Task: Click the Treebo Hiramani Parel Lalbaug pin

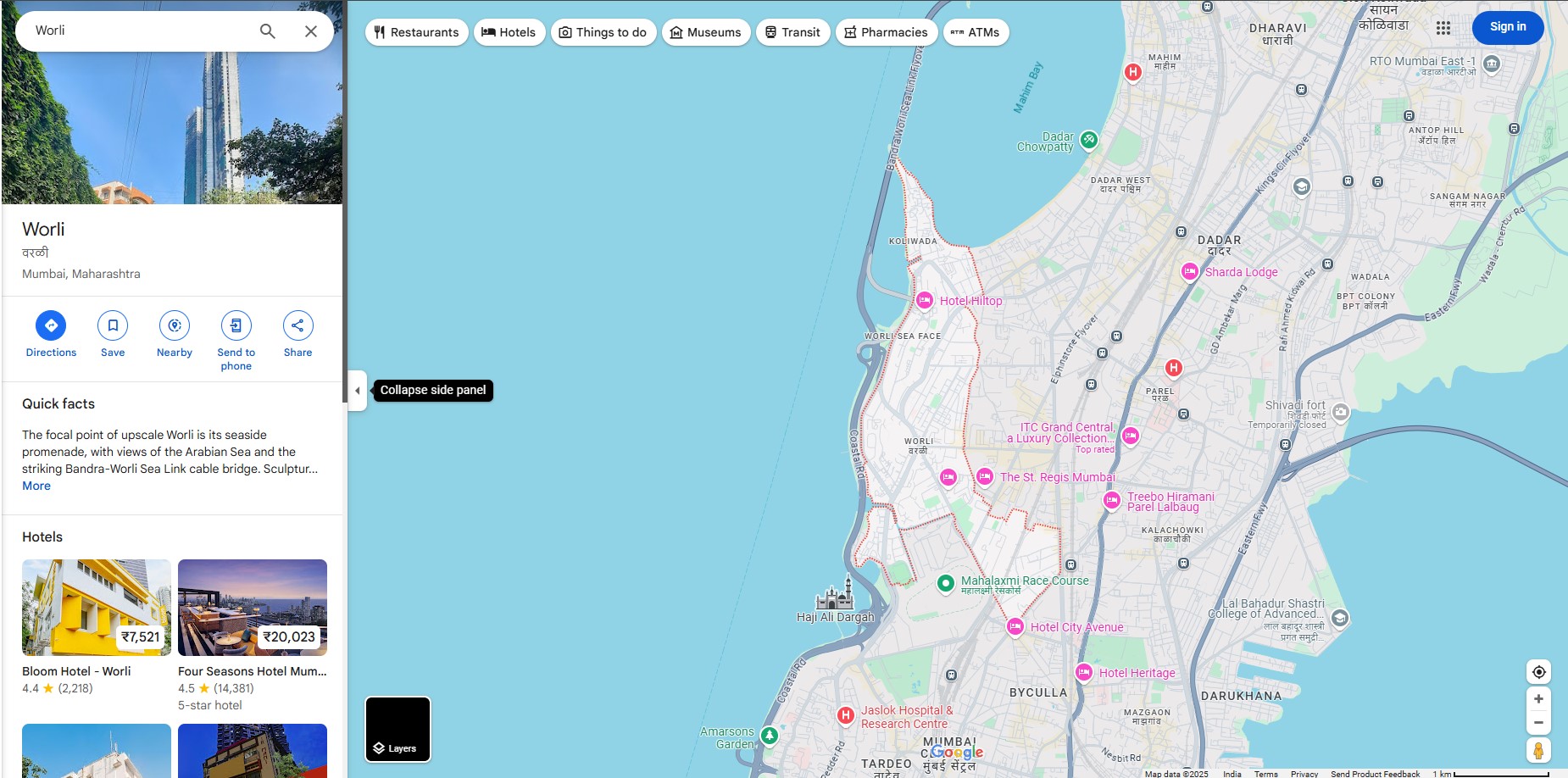Action: click(x=1112, y=501)
